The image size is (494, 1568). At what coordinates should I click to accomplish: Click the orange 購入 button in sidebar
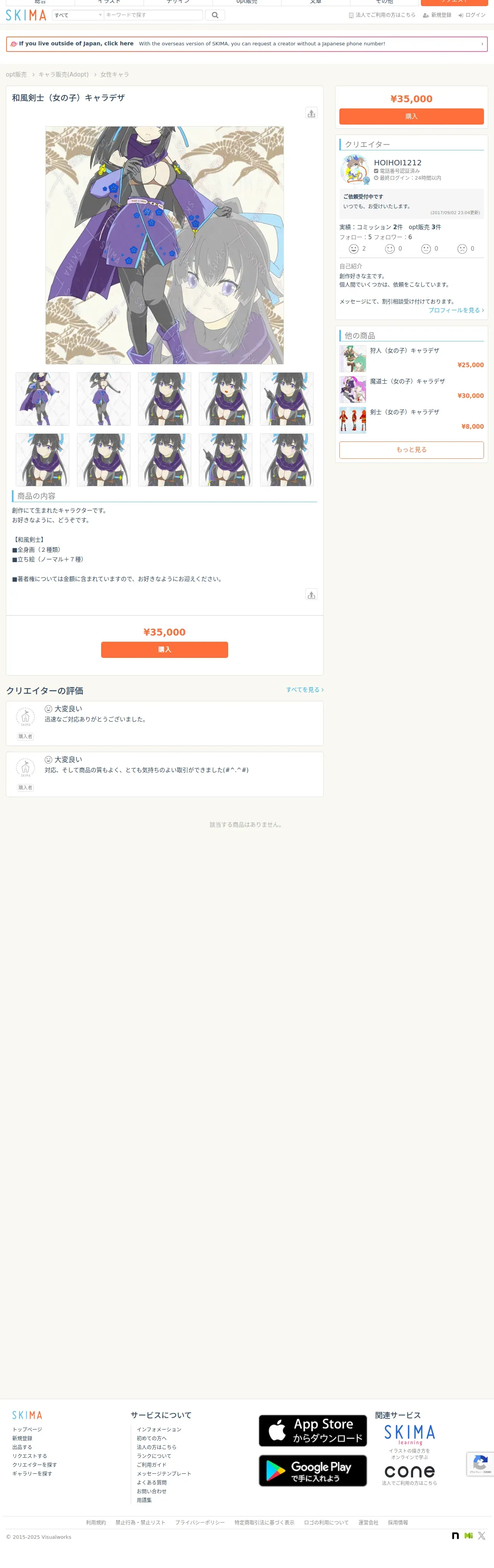pyautogui.click(x=411, y=116)
